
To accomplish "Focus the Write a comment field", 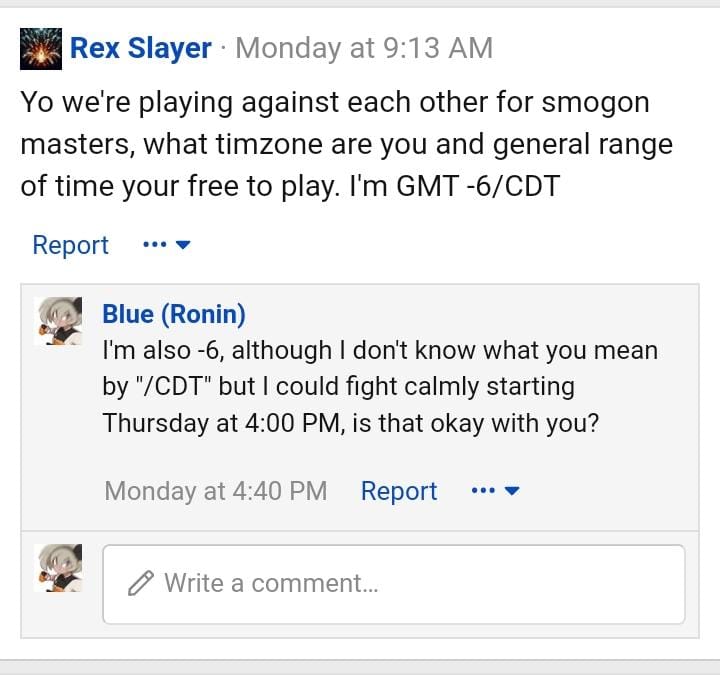I will coord(394,584).
